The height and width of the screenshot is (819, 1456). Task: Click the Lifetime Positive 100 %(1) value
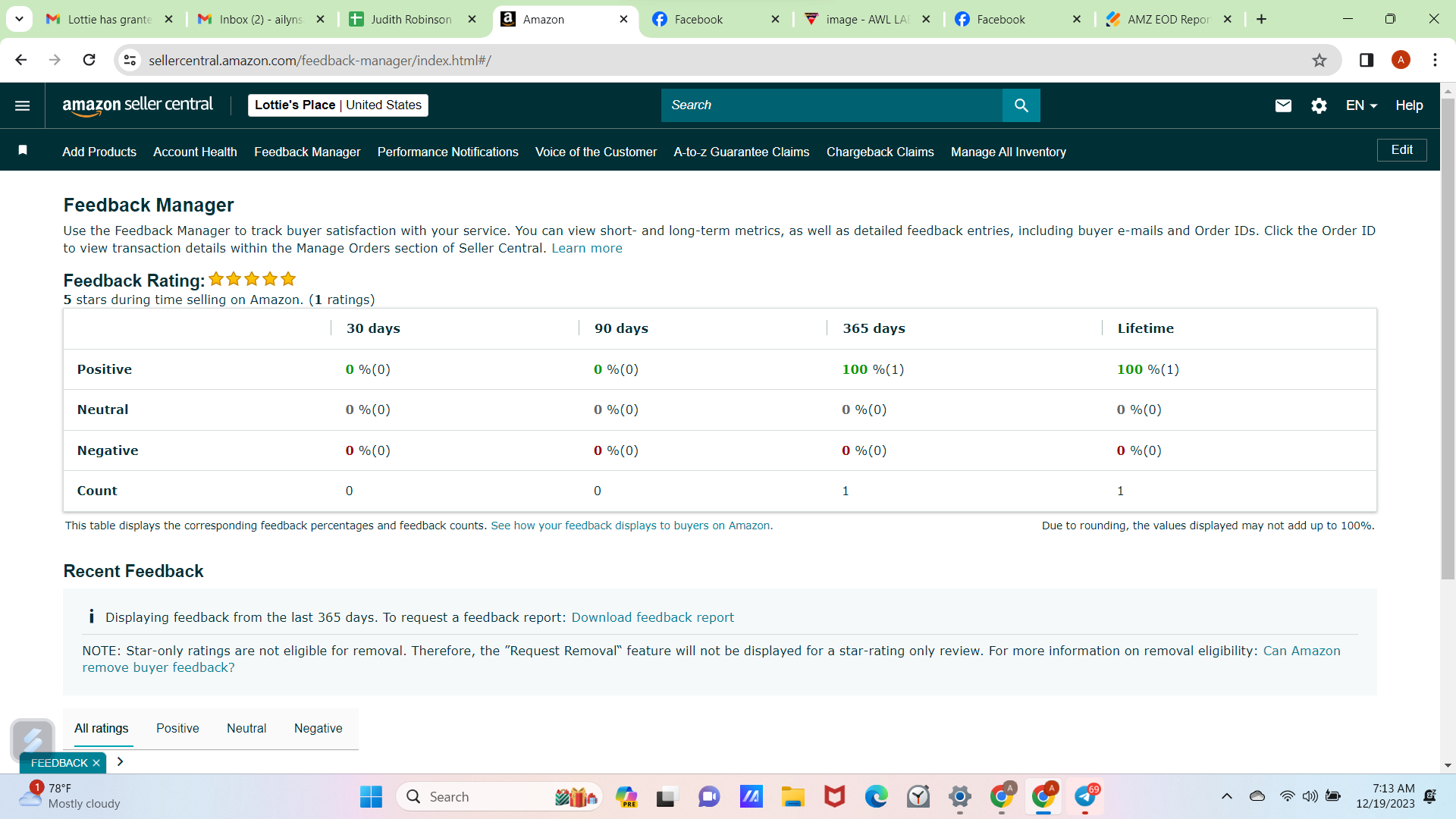point(1148,369)
